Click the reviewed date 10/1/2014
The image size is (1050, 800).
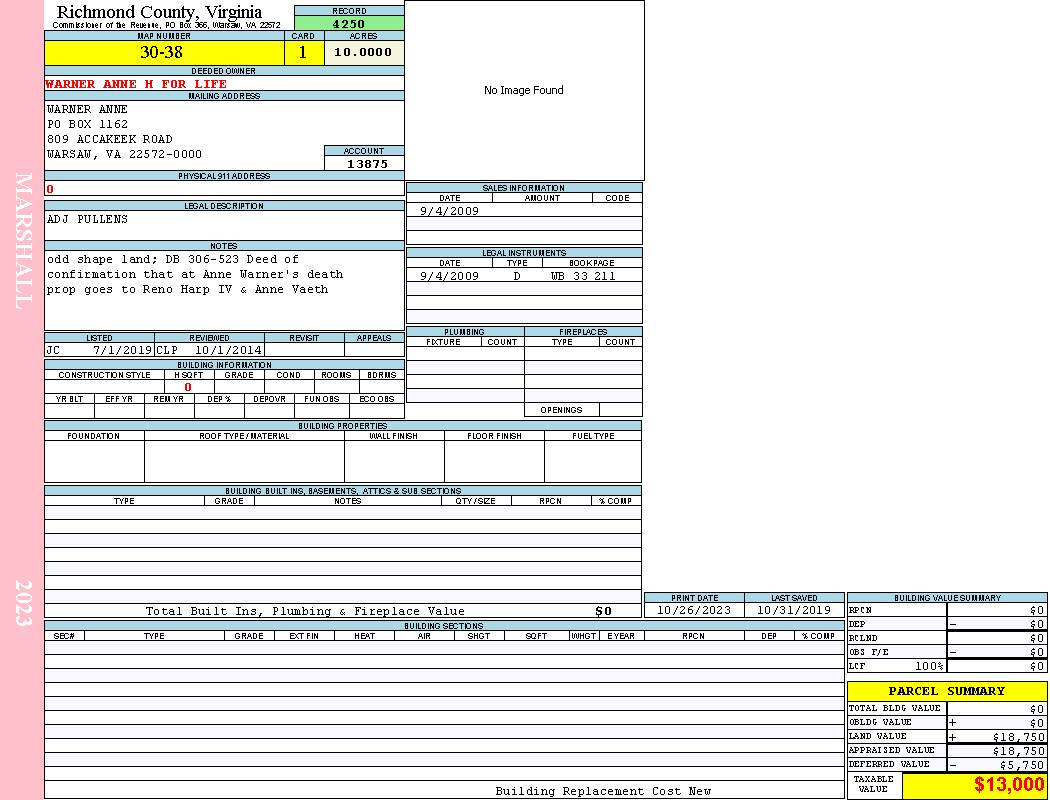click(x=228, y=351)
